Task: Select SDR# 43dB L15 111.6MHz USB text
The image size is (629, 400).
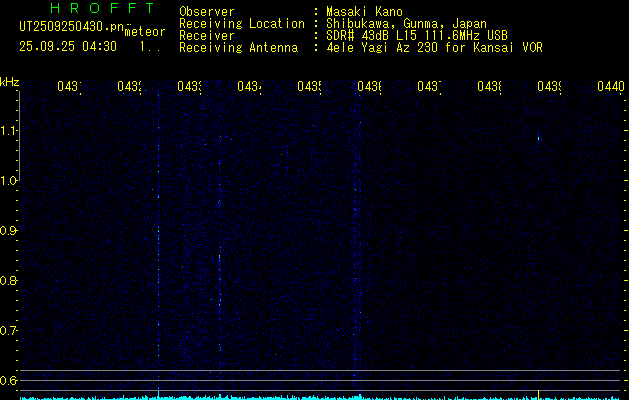Action: (x=417, y=36)
